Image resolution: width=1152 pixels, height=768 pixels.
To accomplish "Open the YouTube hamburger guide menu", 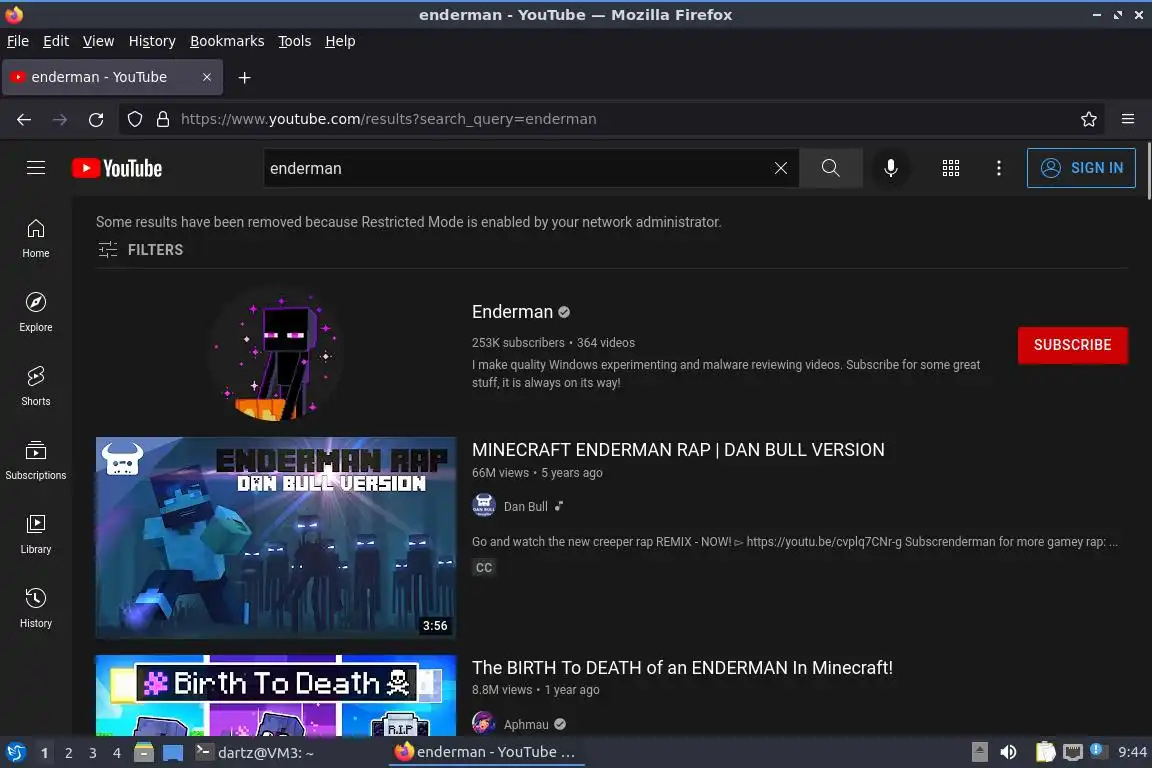I will pyautogui.click(x=36, y=168).
